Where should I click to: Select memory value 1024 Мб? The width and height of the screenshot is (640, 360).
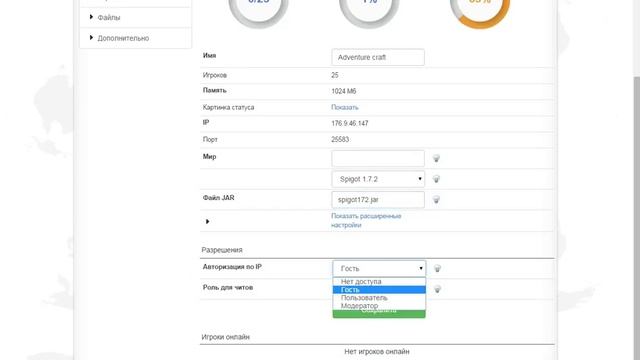(x=344, y=91)
